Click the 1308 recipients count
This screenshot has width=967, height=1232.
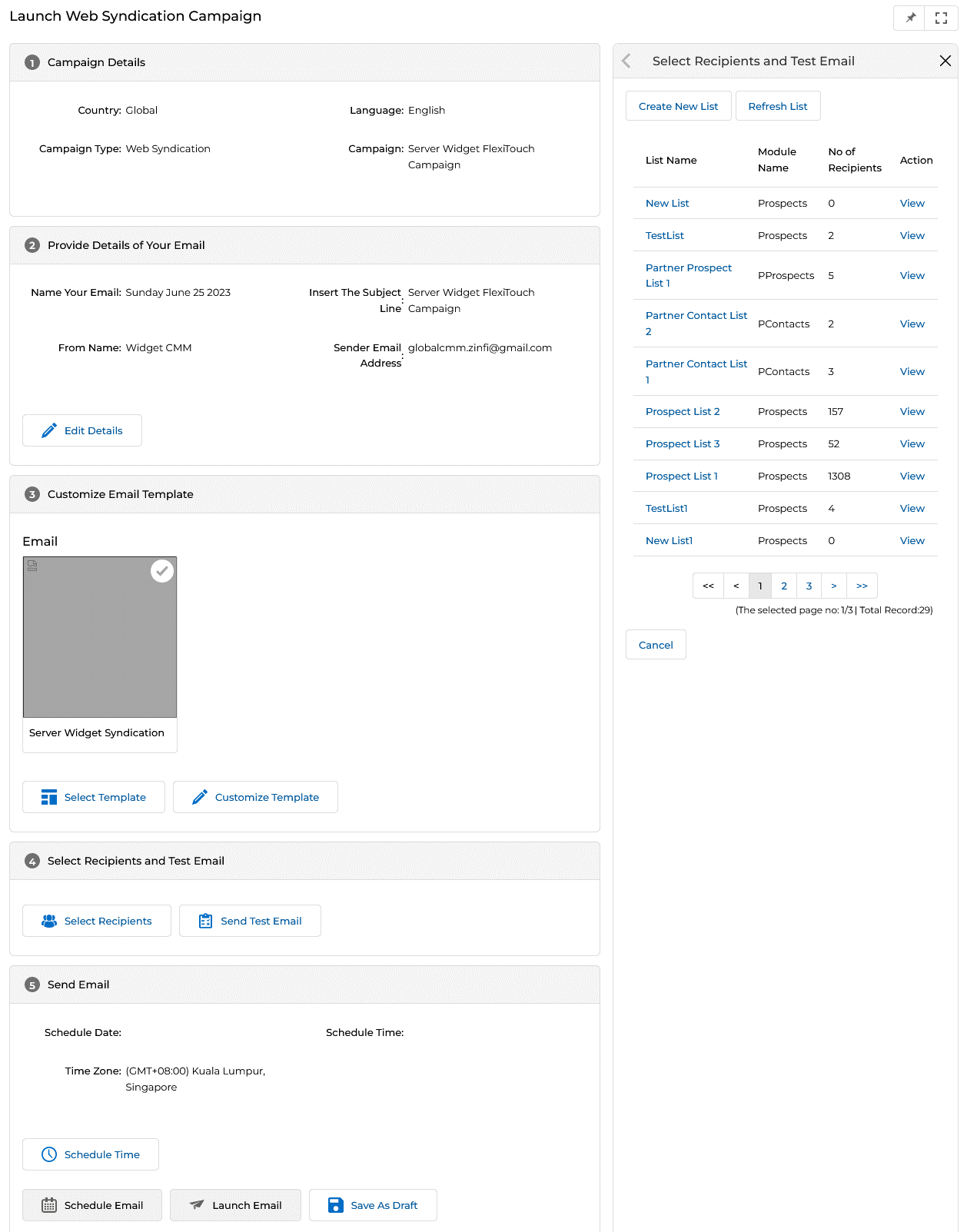[x=839, y=476]
